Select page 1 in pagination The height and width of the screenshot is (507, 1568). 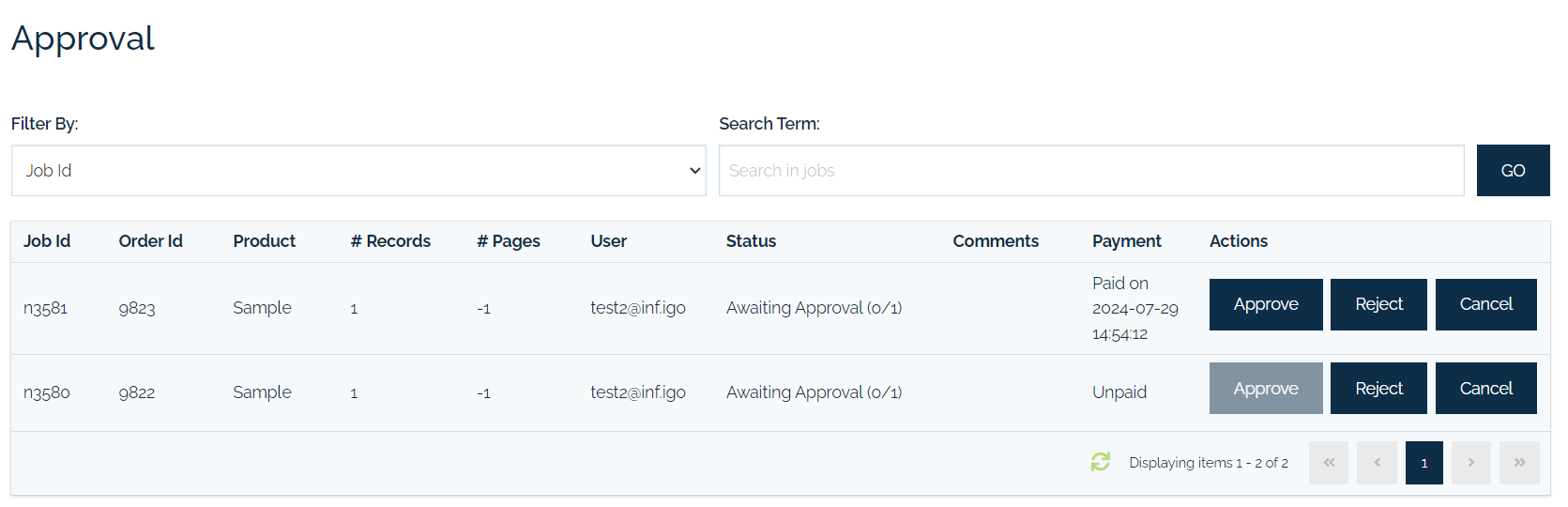click(x=1424, y=463)
